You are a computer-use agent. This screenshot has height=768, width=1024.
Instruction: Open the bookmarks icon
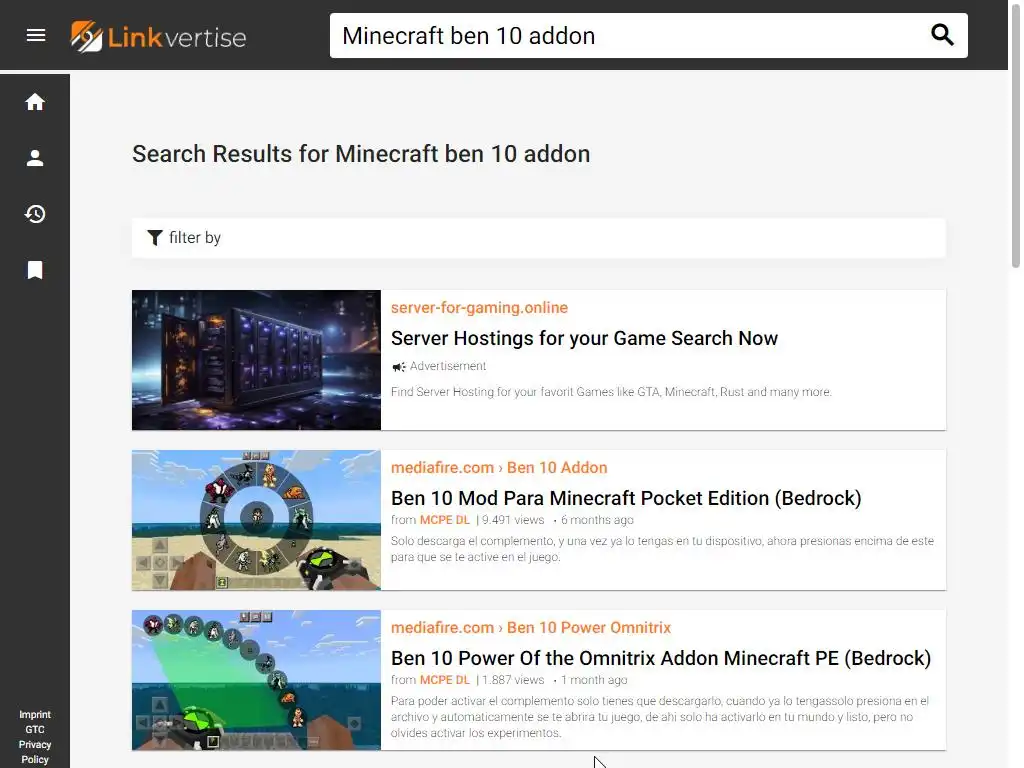click(x=35, y=270)
